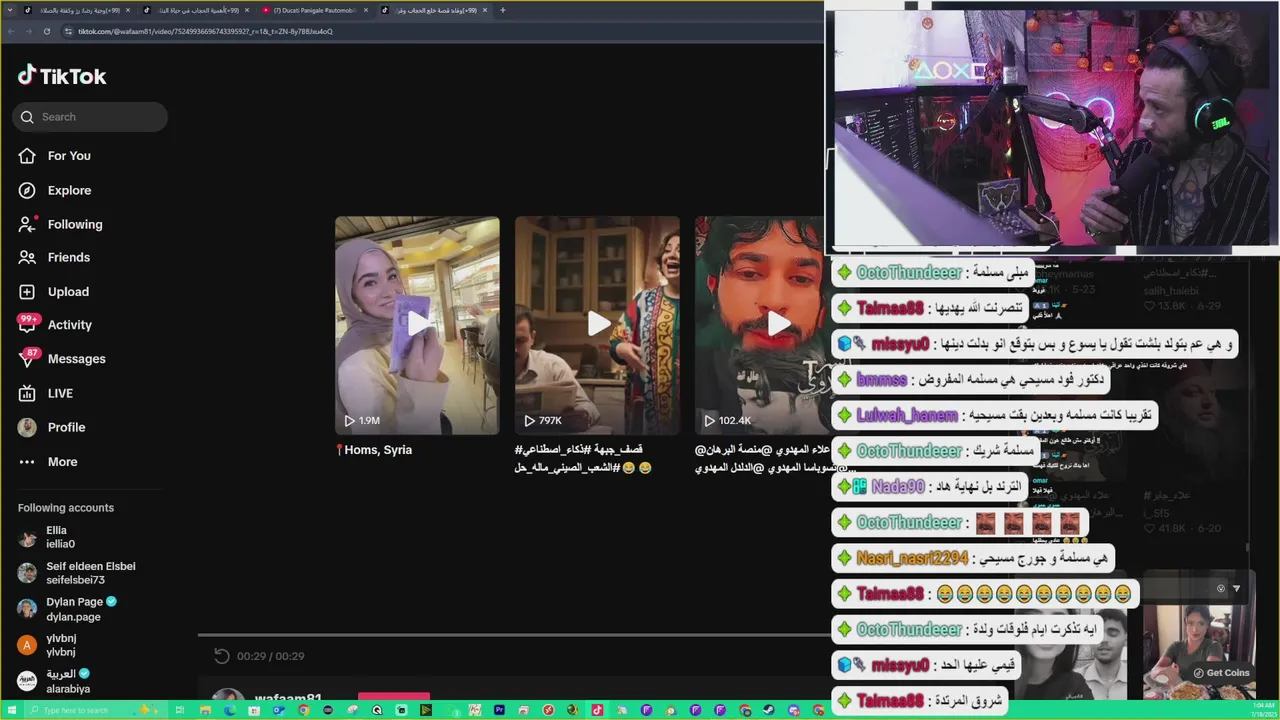The height and width of the screenshot is (720, 1280).
Task: Open File Explorer from the taskbar
Action: (x=205, y=710)
